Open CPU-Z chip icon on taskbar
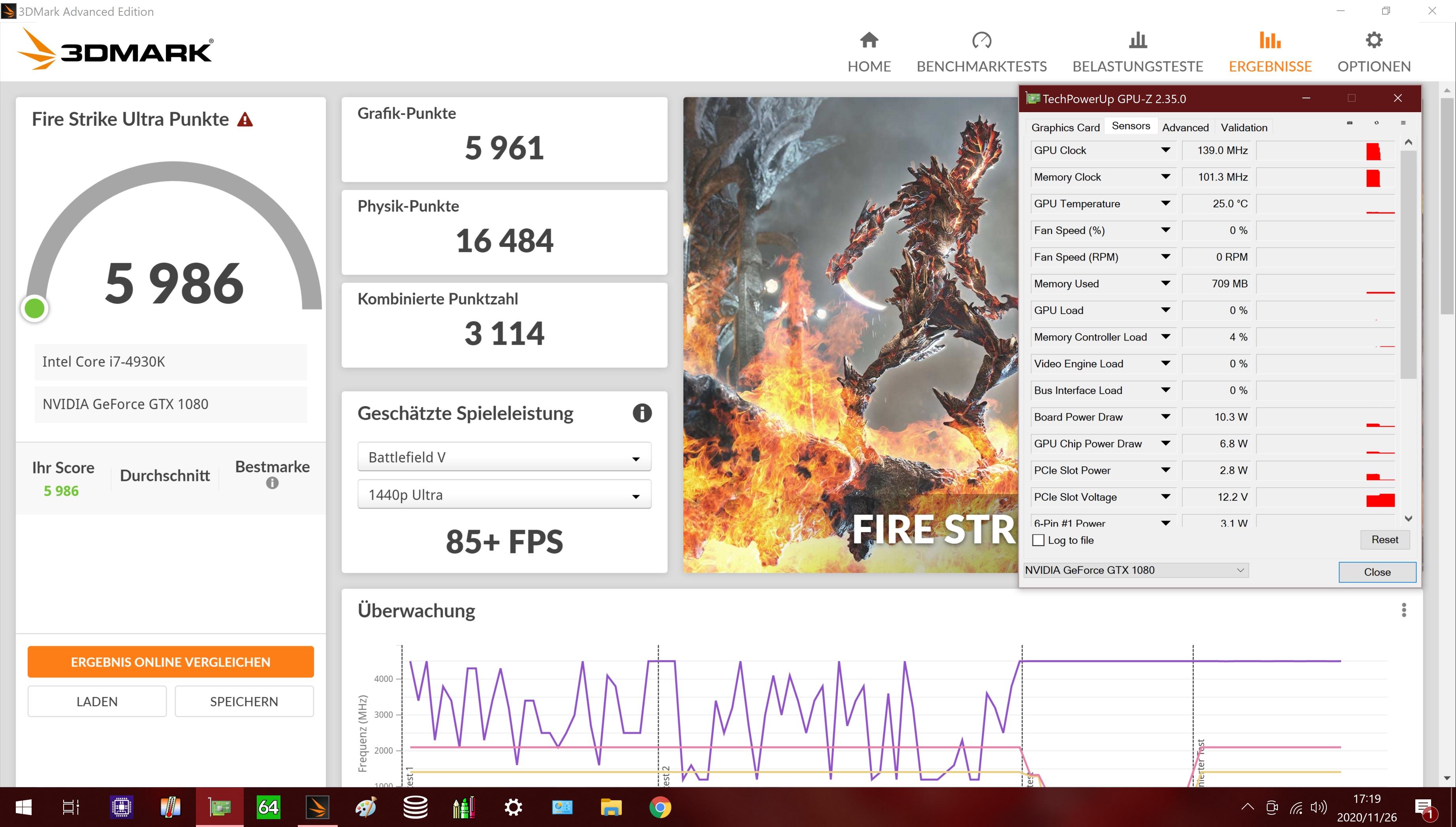The width and height of the screenshot is (1456, 827). 122,807
